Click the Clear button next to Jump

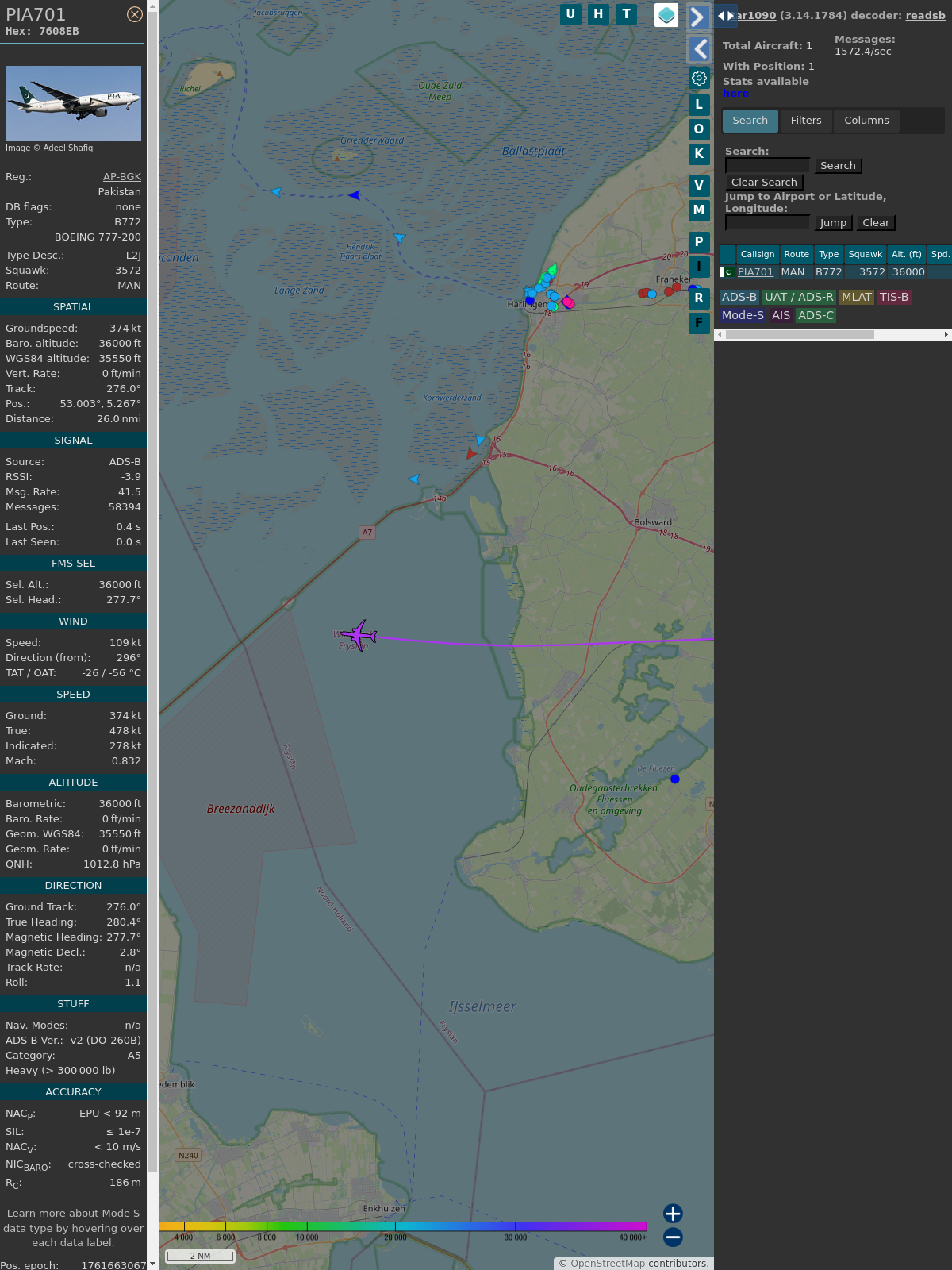click(876, 222)
